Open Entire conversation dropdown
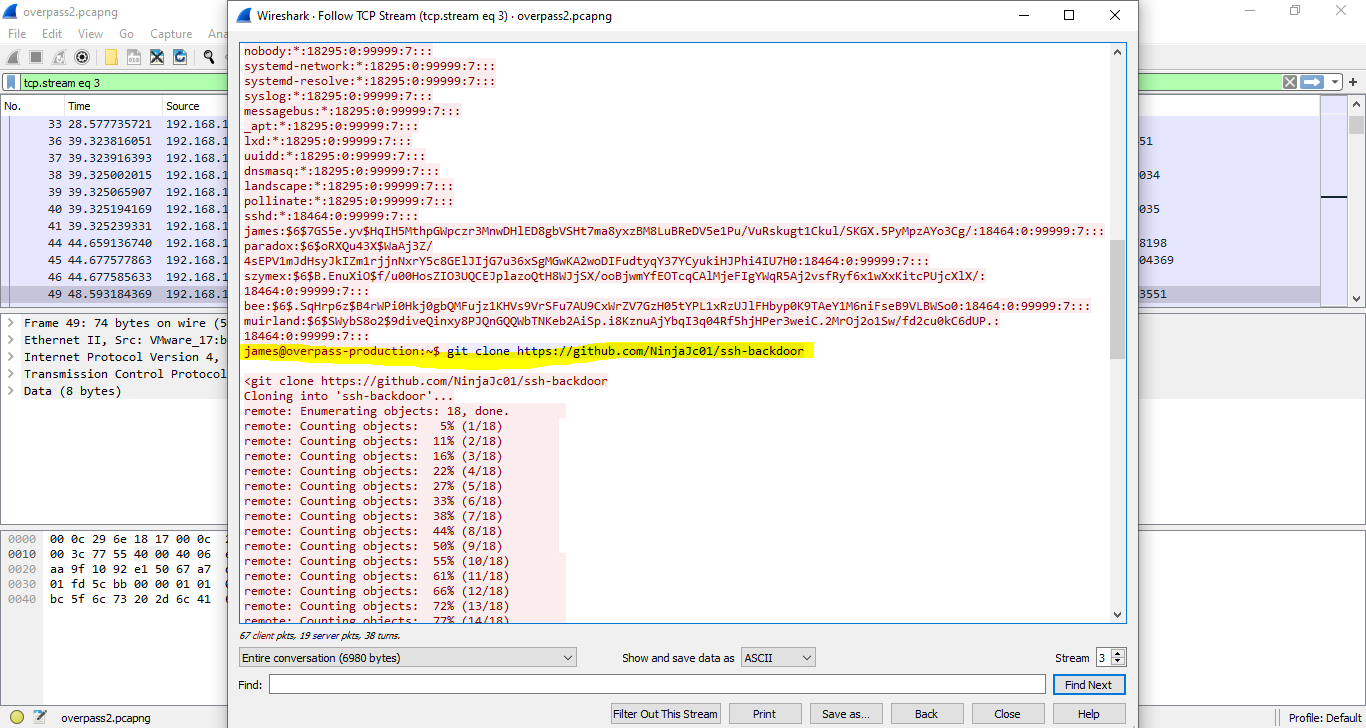Screen dimensions: 1366x728 tap(408, 657)
